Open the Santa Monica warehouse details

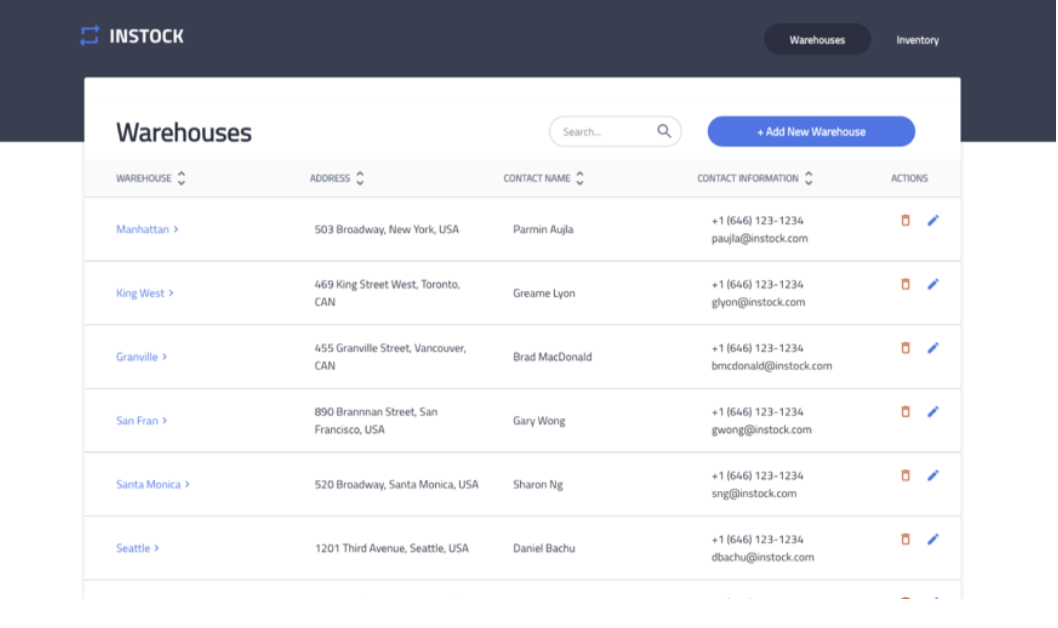click(149, 485)
